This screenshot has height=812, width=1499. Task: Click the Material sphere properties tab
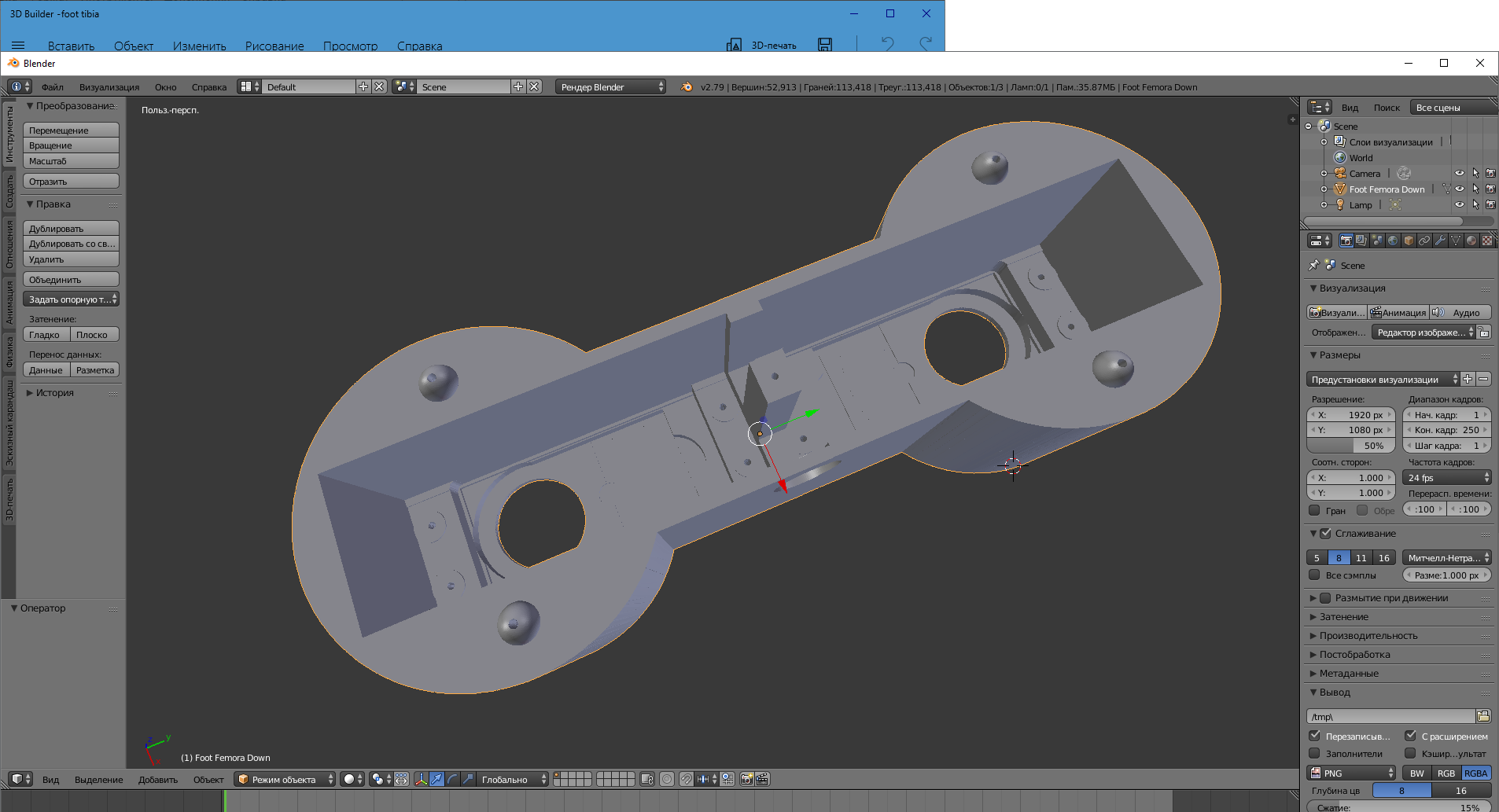tap(1471, 241)
